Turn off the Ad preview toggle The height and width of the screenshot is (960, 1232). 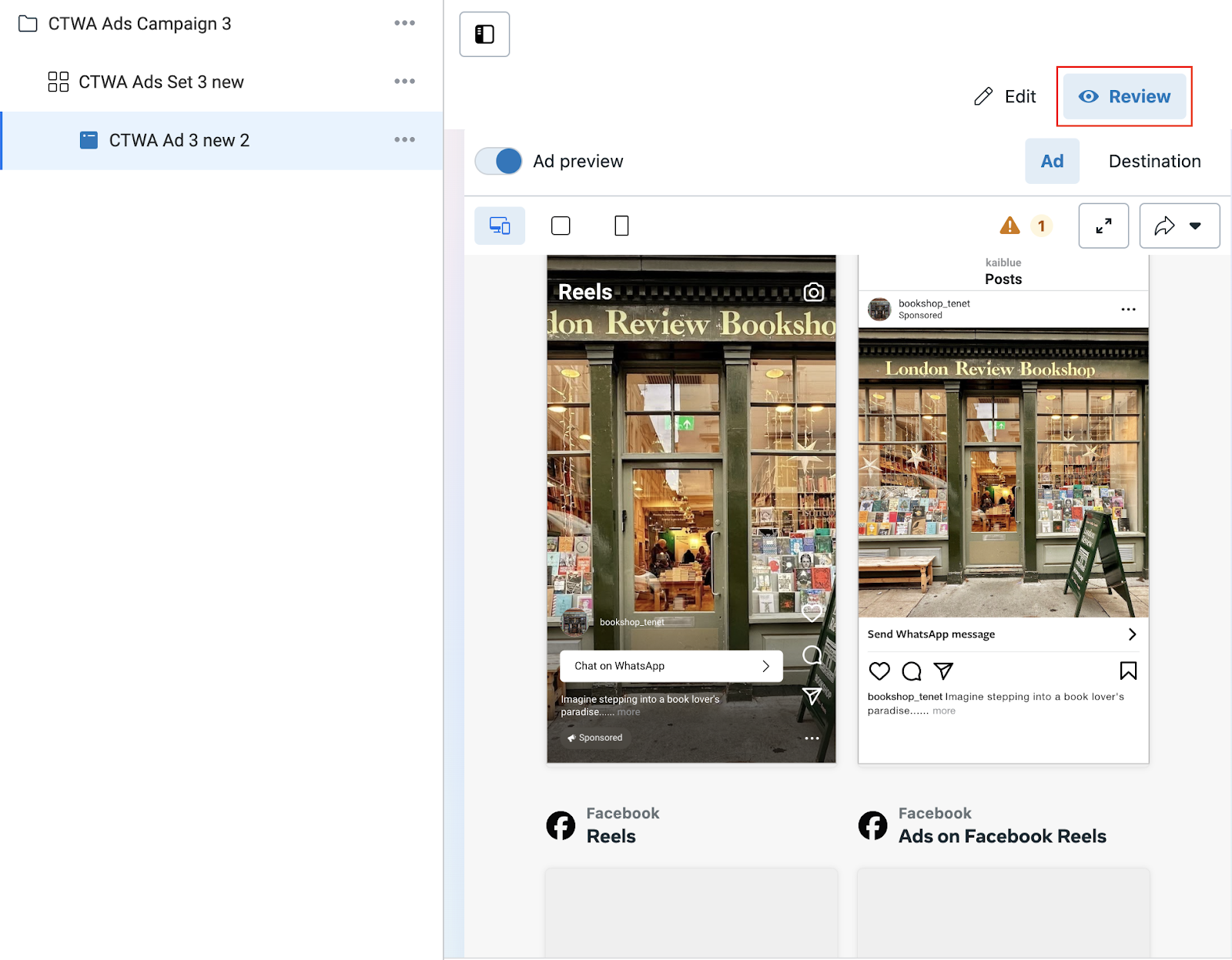coord(499,162)
